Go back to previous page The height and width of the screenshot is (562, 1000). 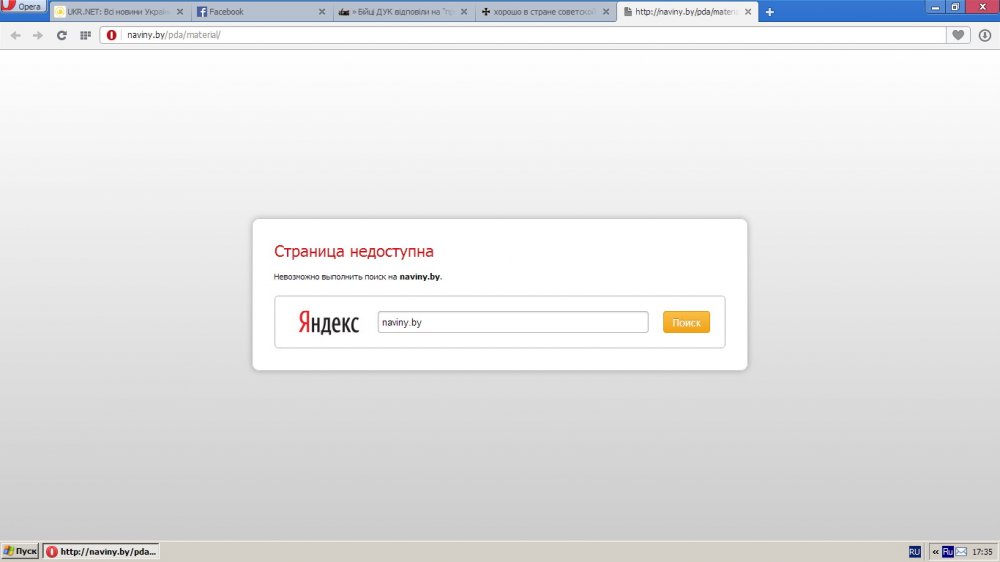pyautogui.click(x=15, y=35)
